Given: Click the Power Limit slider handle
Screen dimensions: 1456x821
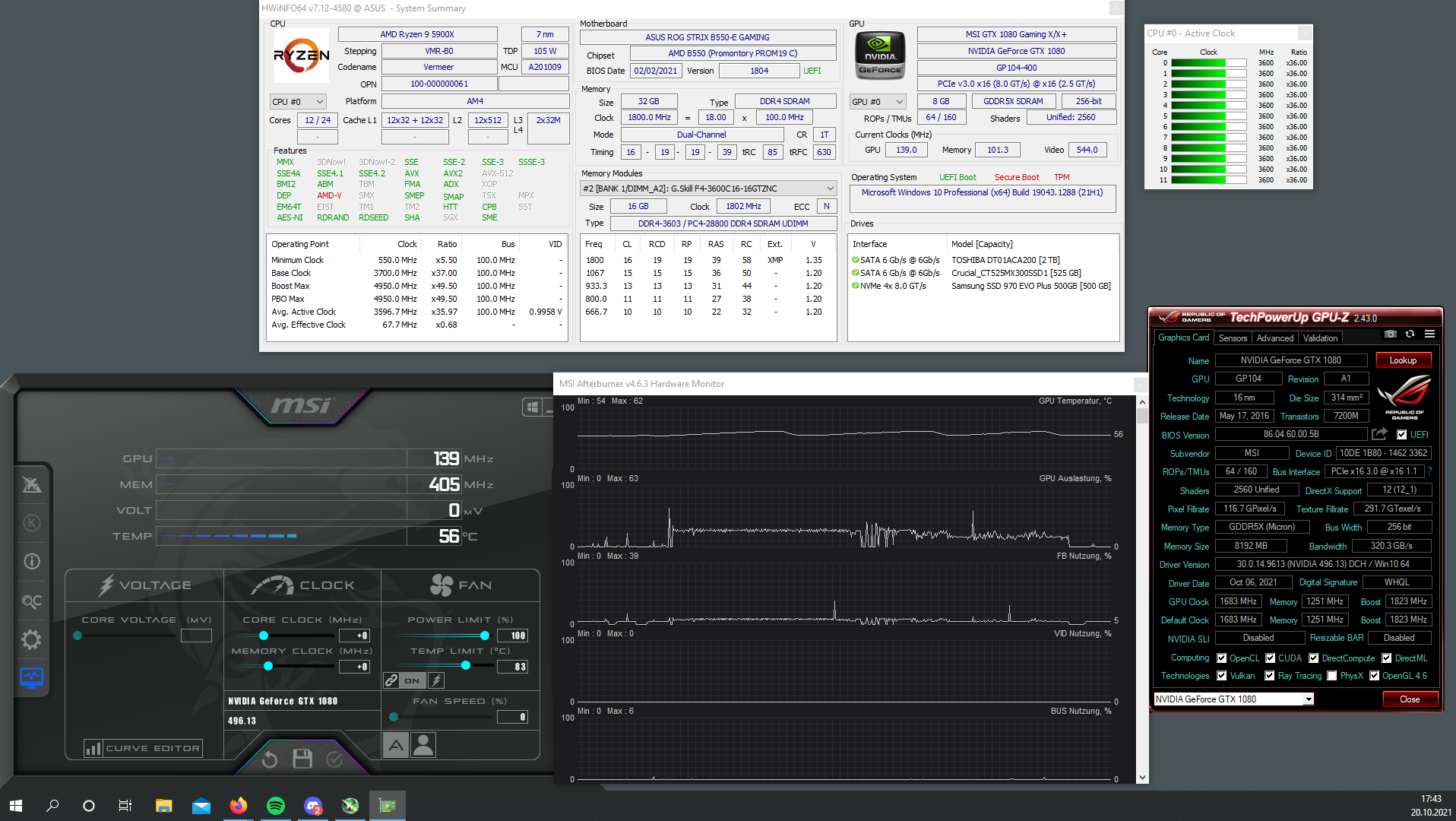Looking at the screenshot, I should pyautogui.click(x=486, y=636).
